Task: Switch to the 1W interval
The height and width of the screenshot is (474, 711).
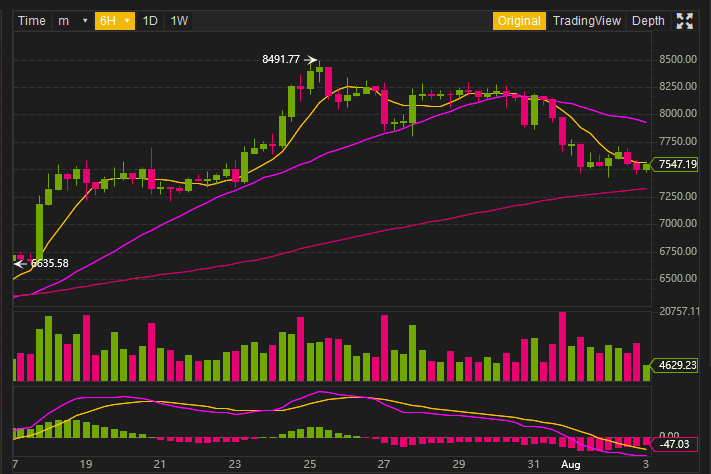Action: [179, 21]
